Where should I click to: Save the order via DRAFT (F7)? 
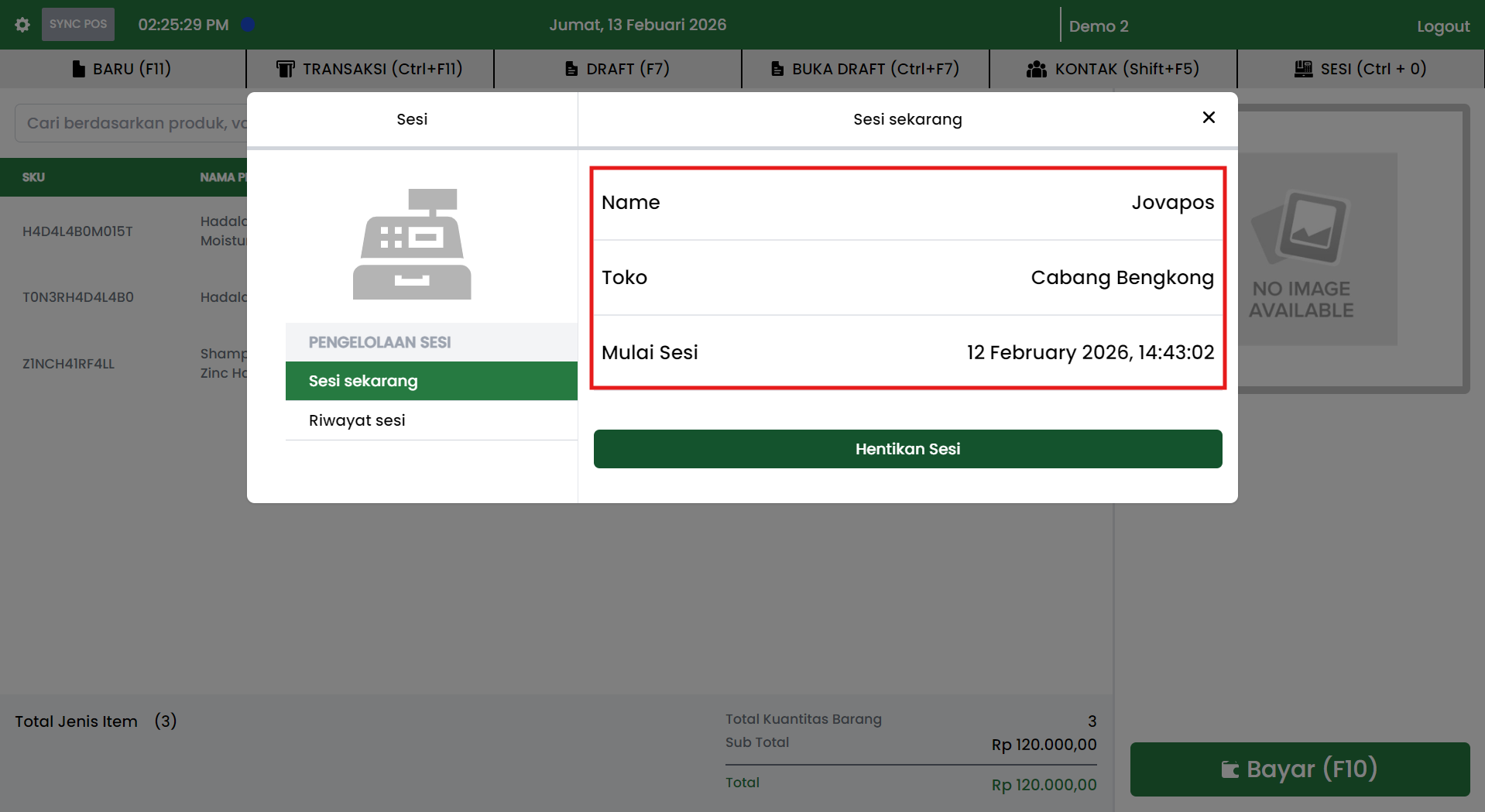[x=617, y=69]
